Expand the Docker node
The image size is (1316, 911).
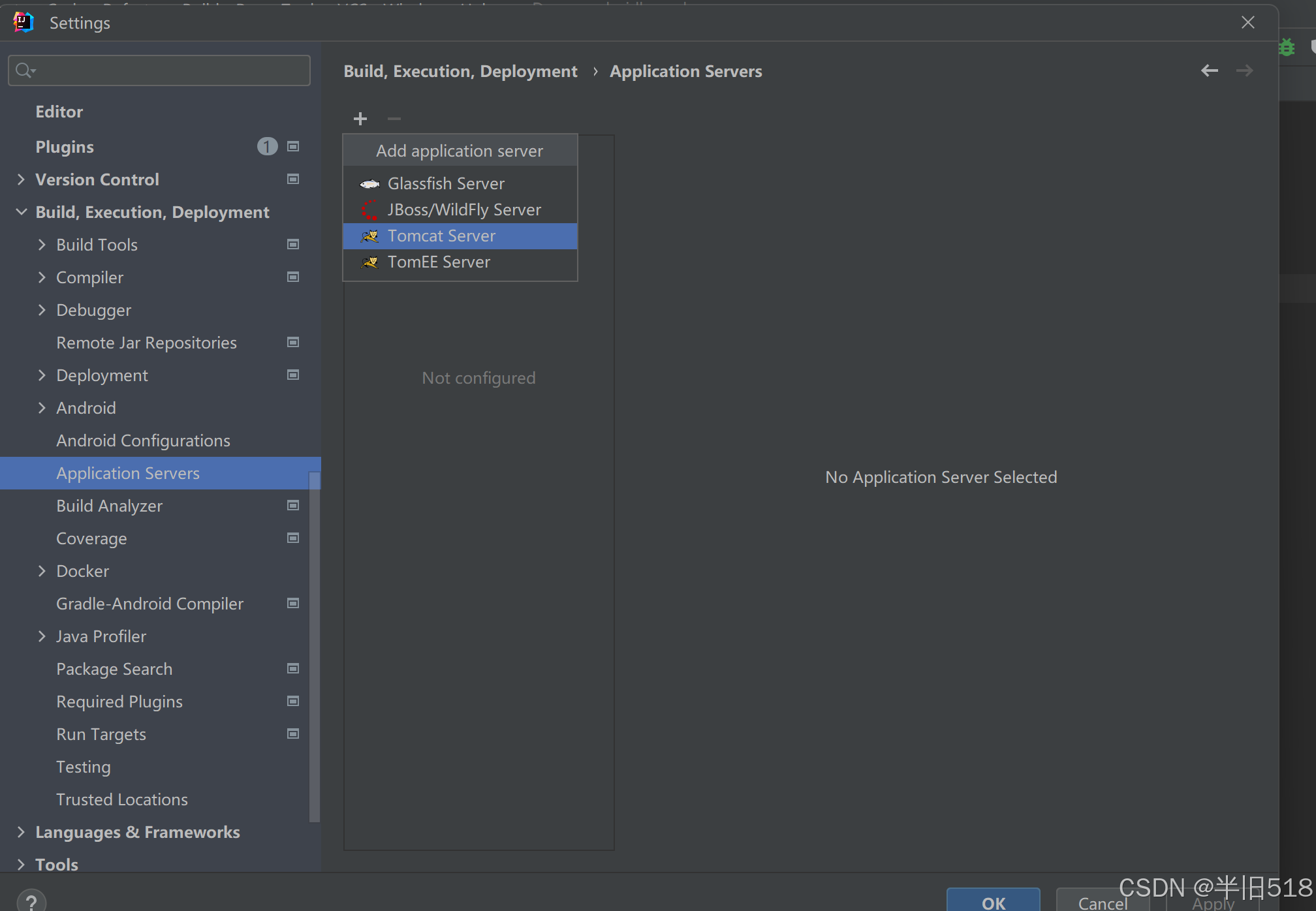click(x=42, y=571)
